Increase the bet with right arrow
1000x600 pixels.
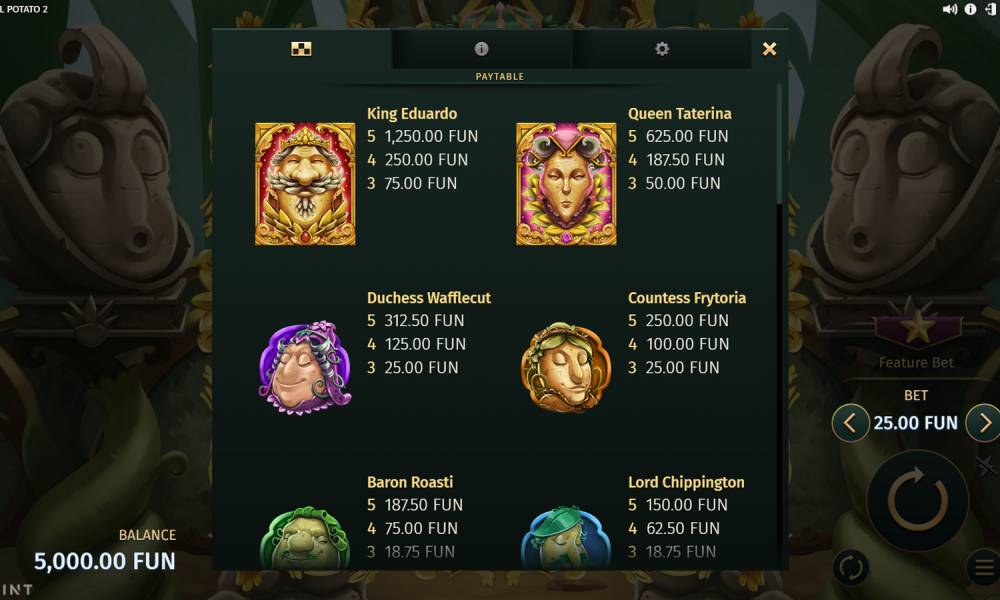pos(983,423)
